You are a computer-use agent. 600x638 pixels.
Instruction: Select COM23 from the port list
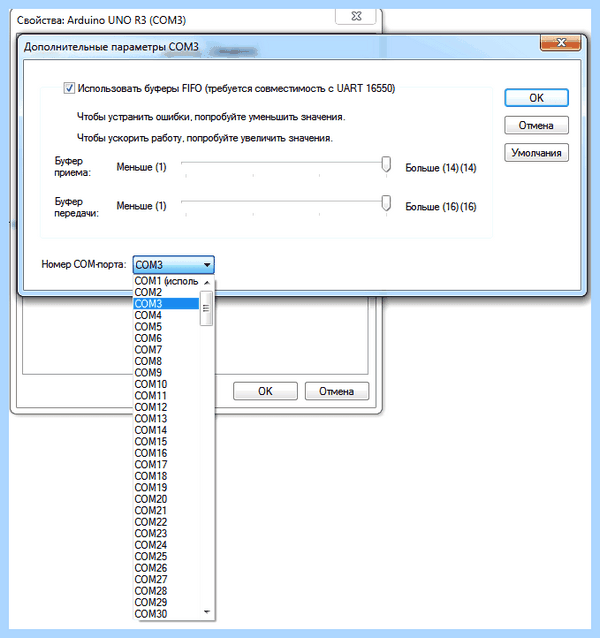click(166, 533)
